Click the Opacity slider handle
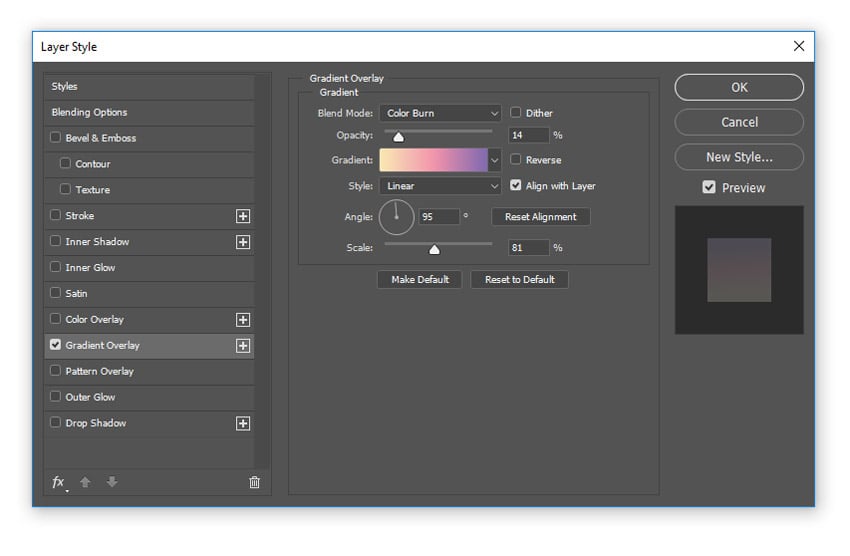The height and width of the screenshot is (556, 850). [x=398, y=137]
